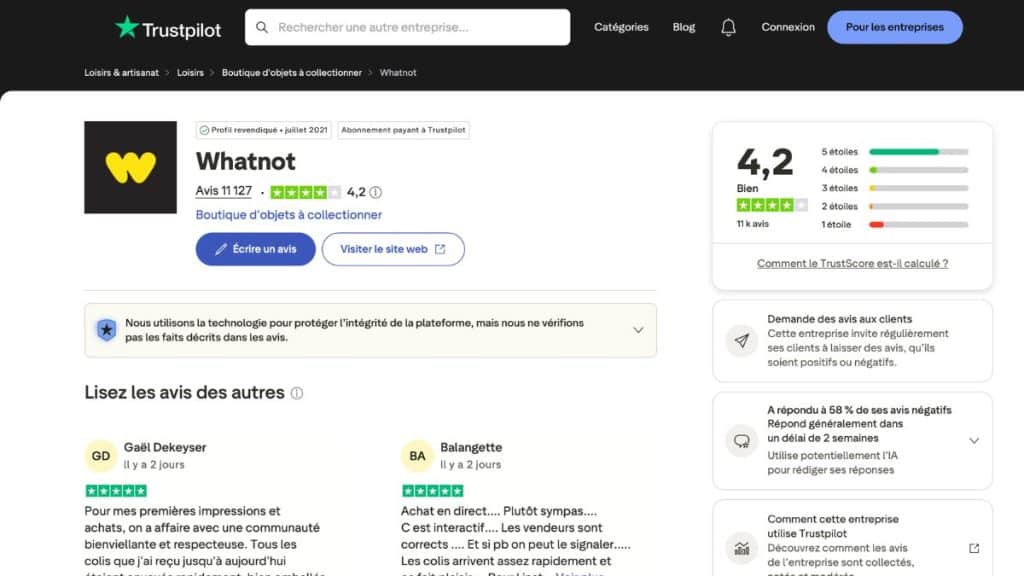Click speech bubble icon in response card
1024x576 pixels.
click(742, 441)
